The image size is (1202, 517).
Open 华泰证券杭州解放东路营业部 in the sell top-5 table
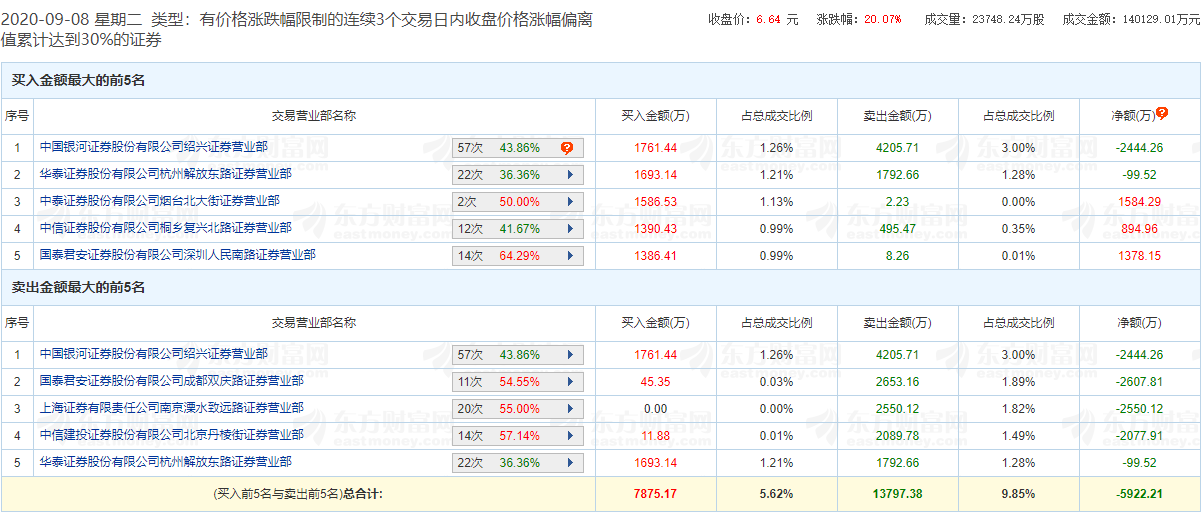coord(166,462)
